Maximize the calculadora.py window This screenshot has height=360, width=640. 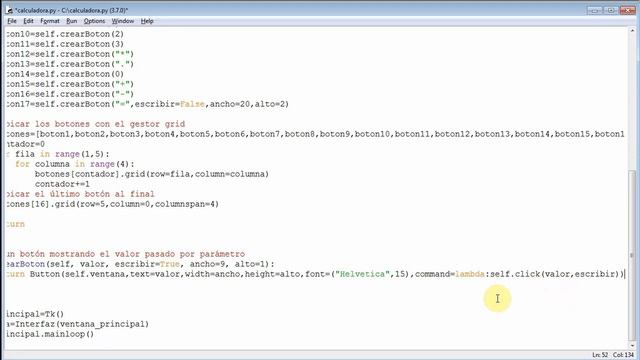(x=611, y=10)
